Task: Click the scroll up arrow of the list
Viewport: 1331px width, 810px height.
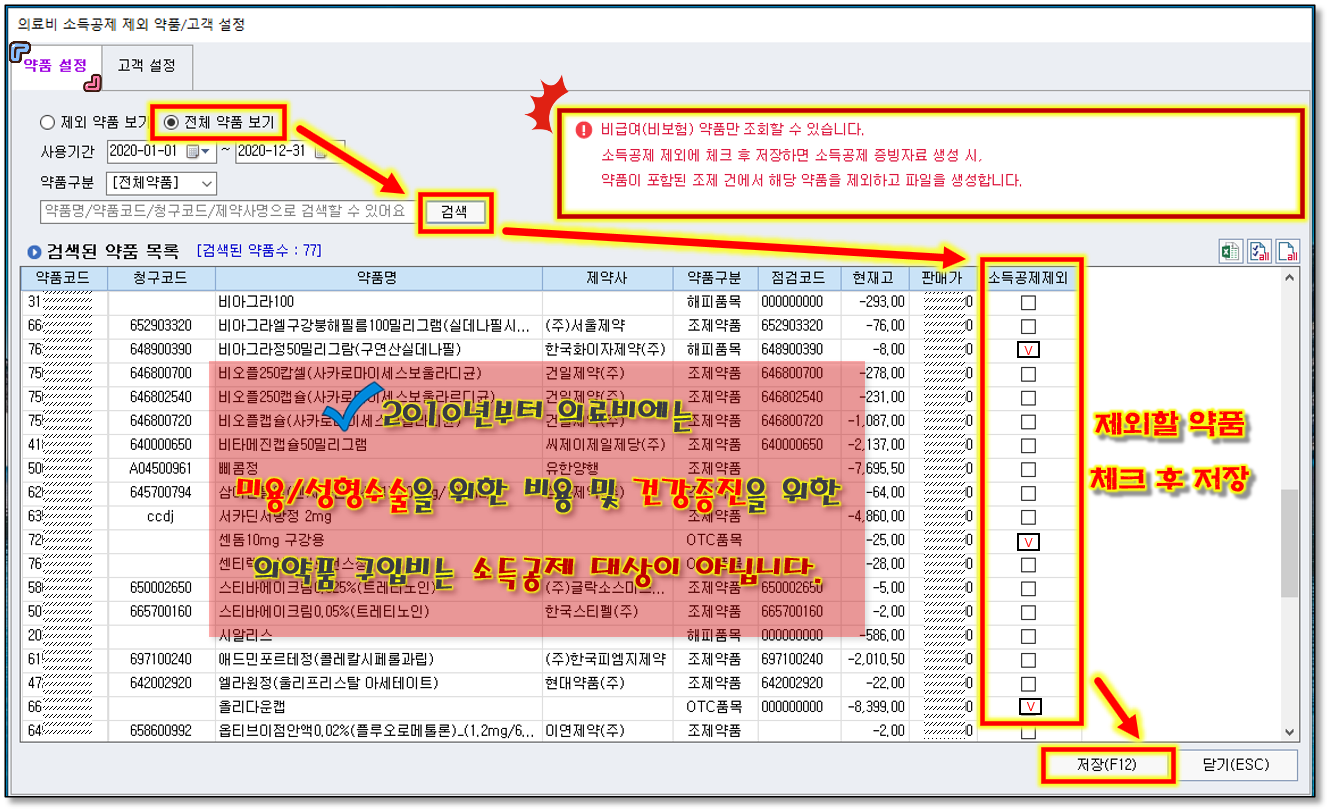Action: [1289, 279]
